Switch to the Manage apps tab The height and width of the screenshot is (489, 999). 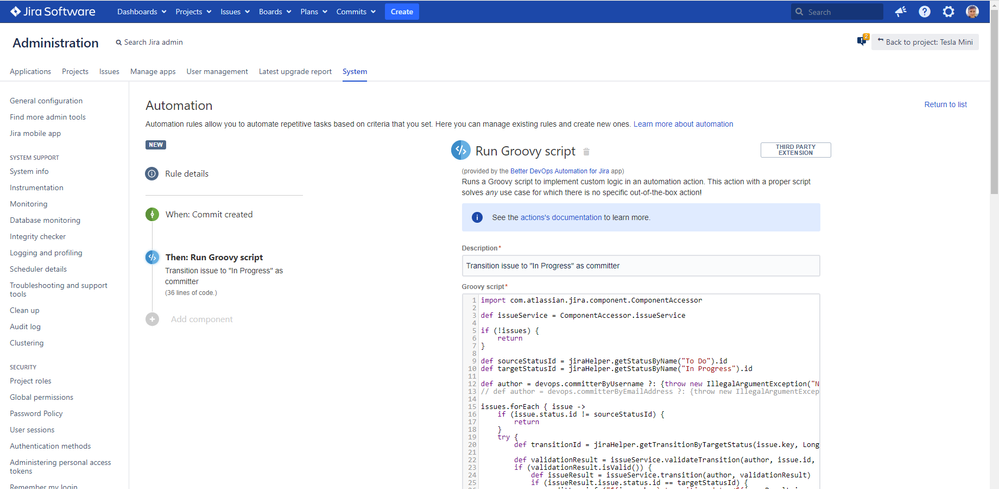pyautogui.click(x=153, y=72)
